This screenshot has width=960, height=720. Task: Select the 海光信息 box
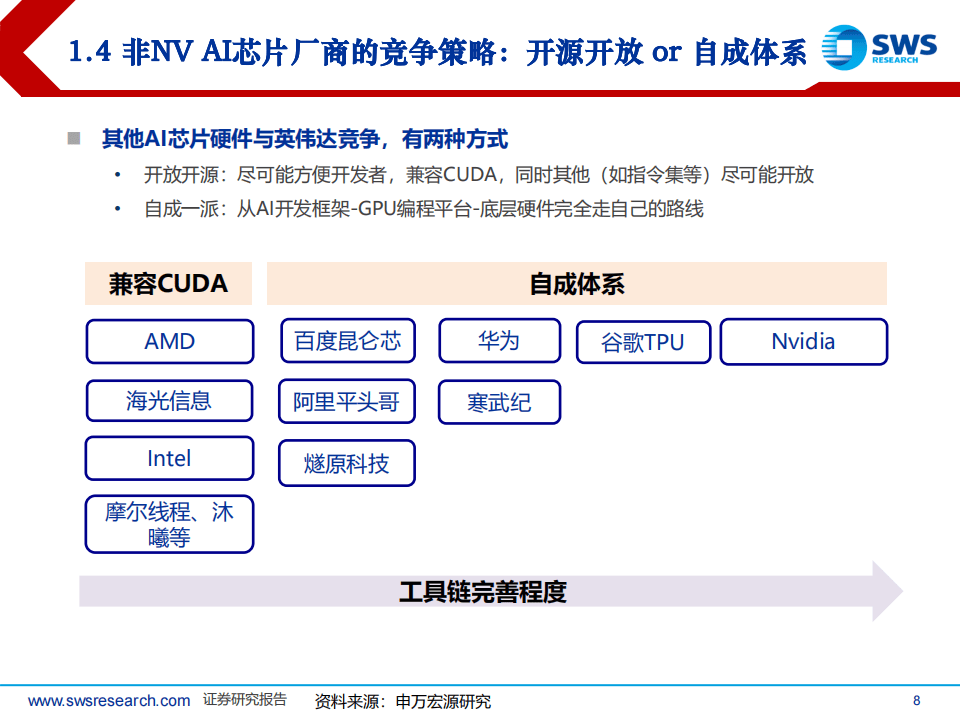pos(170,401)
